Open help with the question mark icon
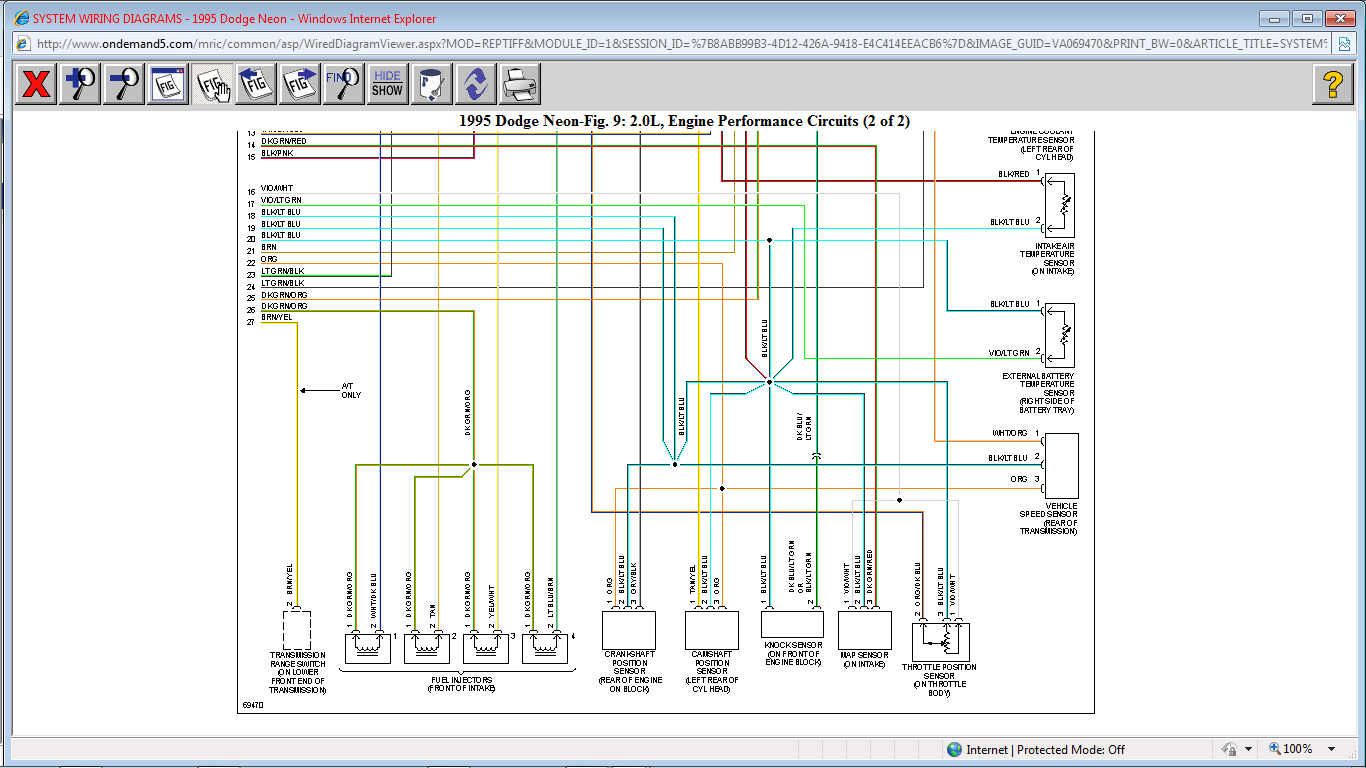The image size is (1366, 768). pyautogui.click(x=1332, y=84)
